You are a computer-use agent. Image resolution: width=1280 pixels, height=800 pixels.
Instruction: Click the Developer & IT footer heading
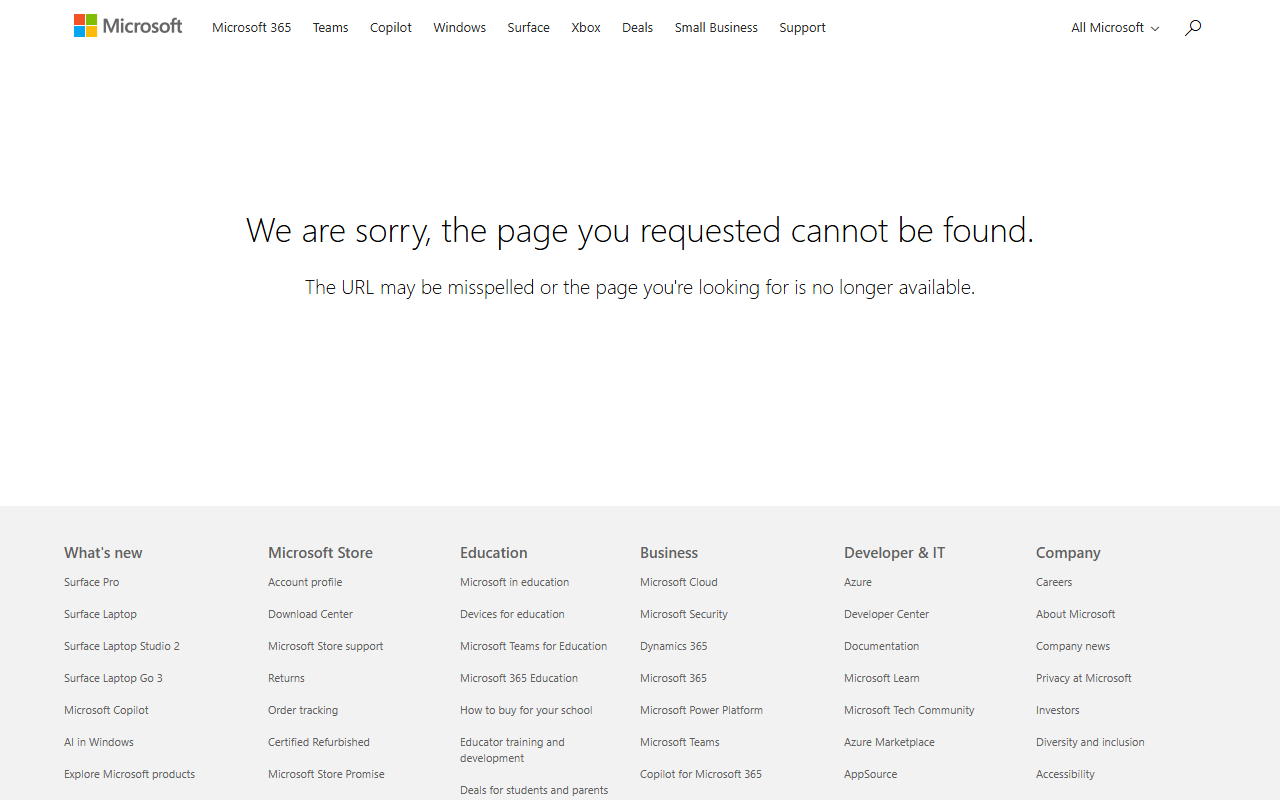pyautogui.click(x=894, y=552)
